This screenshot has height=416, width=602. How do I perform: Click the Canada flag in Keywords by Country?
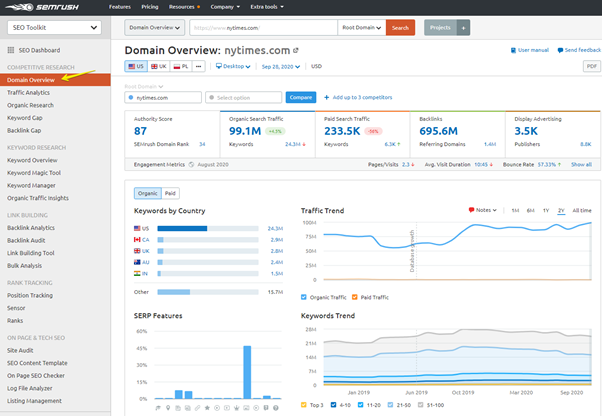[137, 239]
